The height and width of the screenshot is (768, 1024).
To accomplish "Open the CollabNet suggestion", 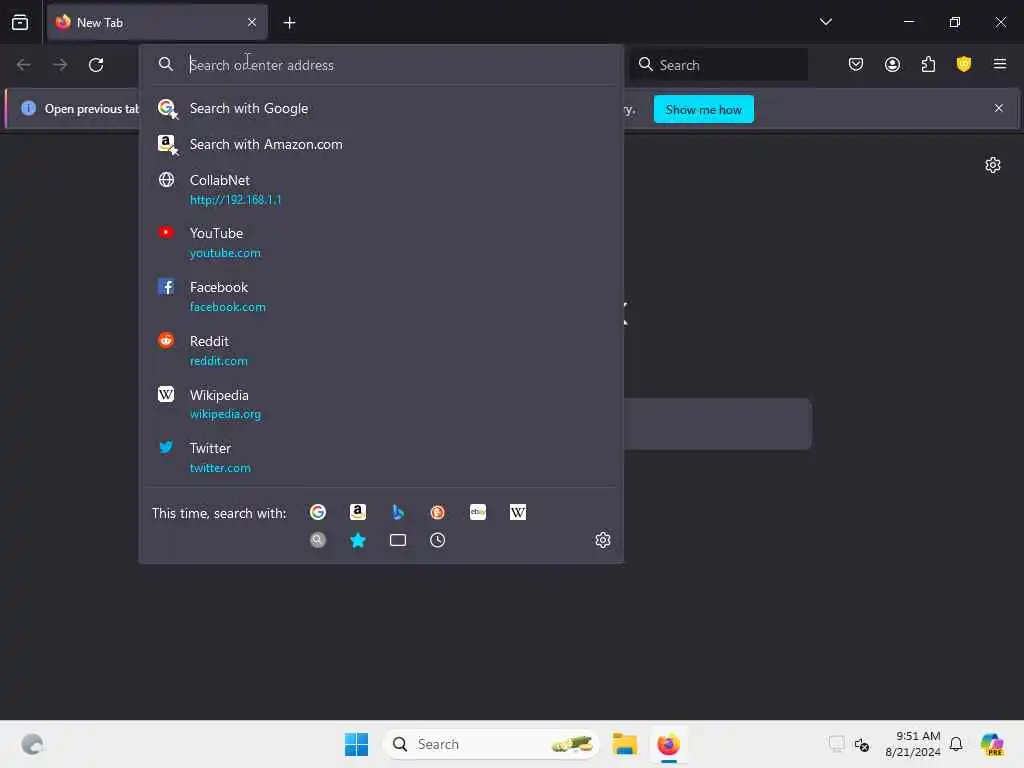I will click(381, 189).
